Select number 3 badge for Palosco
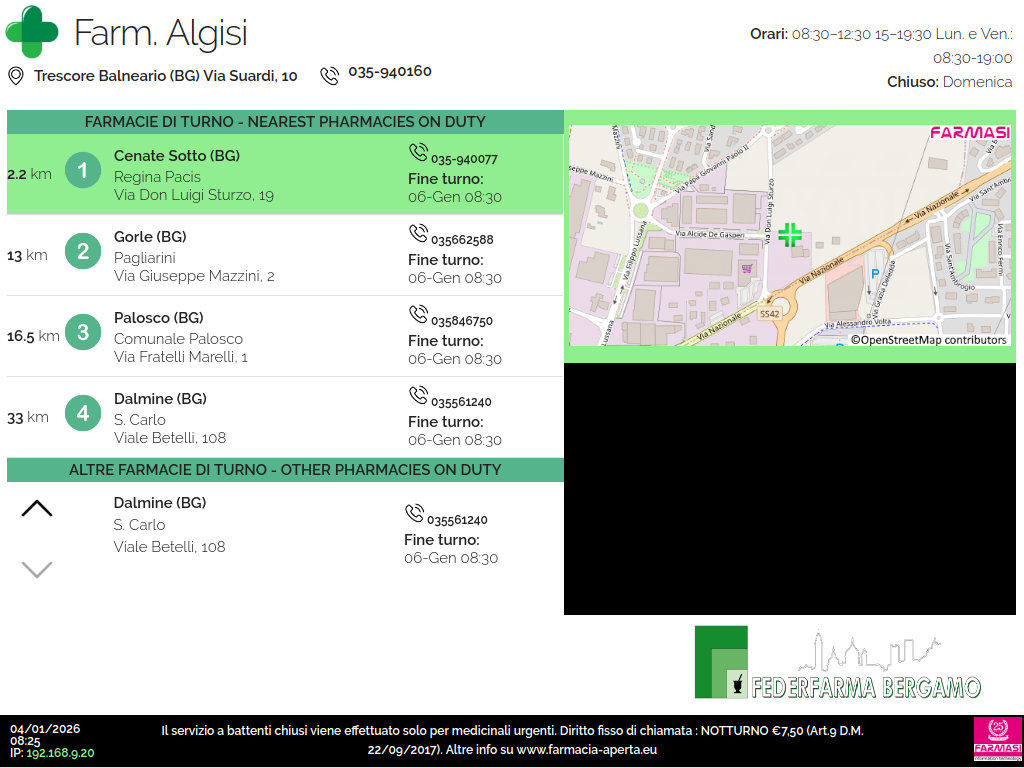This screenshot has height=768, width=1024. [x=83, y=332]
